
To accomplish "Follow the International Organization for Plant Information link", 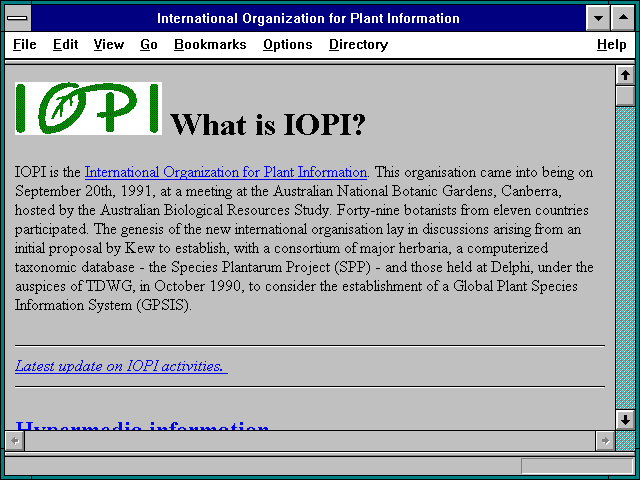I will 226,172.
